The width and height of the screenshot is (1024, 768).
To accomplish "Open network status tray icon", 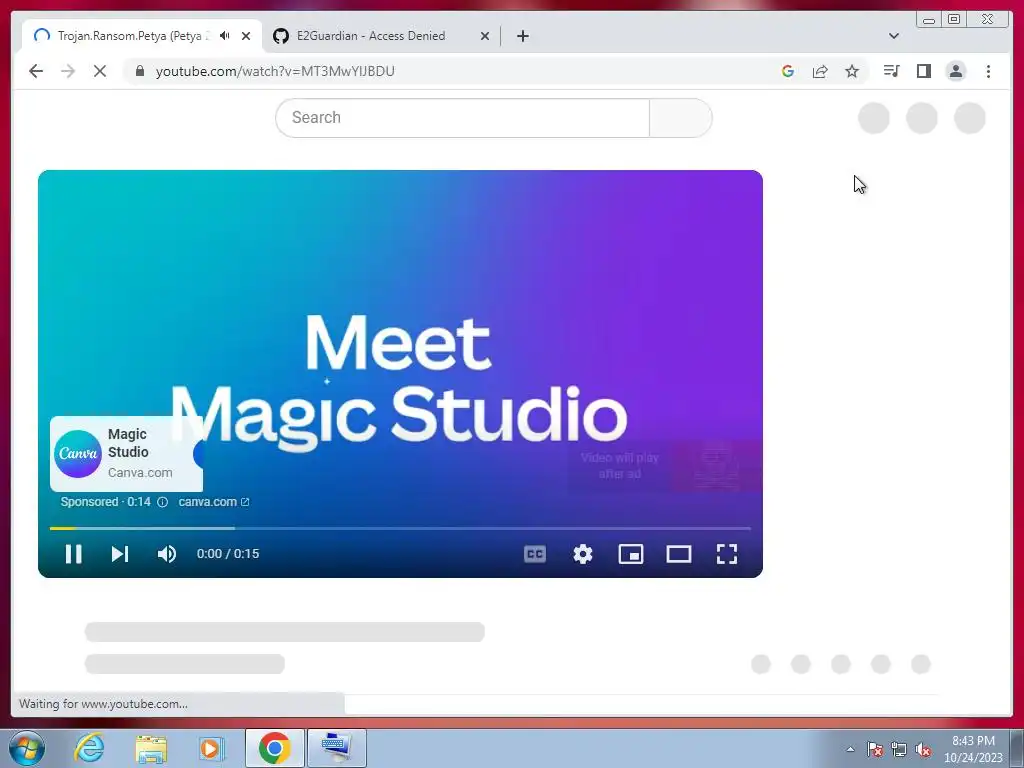I will tap(899, 749).
